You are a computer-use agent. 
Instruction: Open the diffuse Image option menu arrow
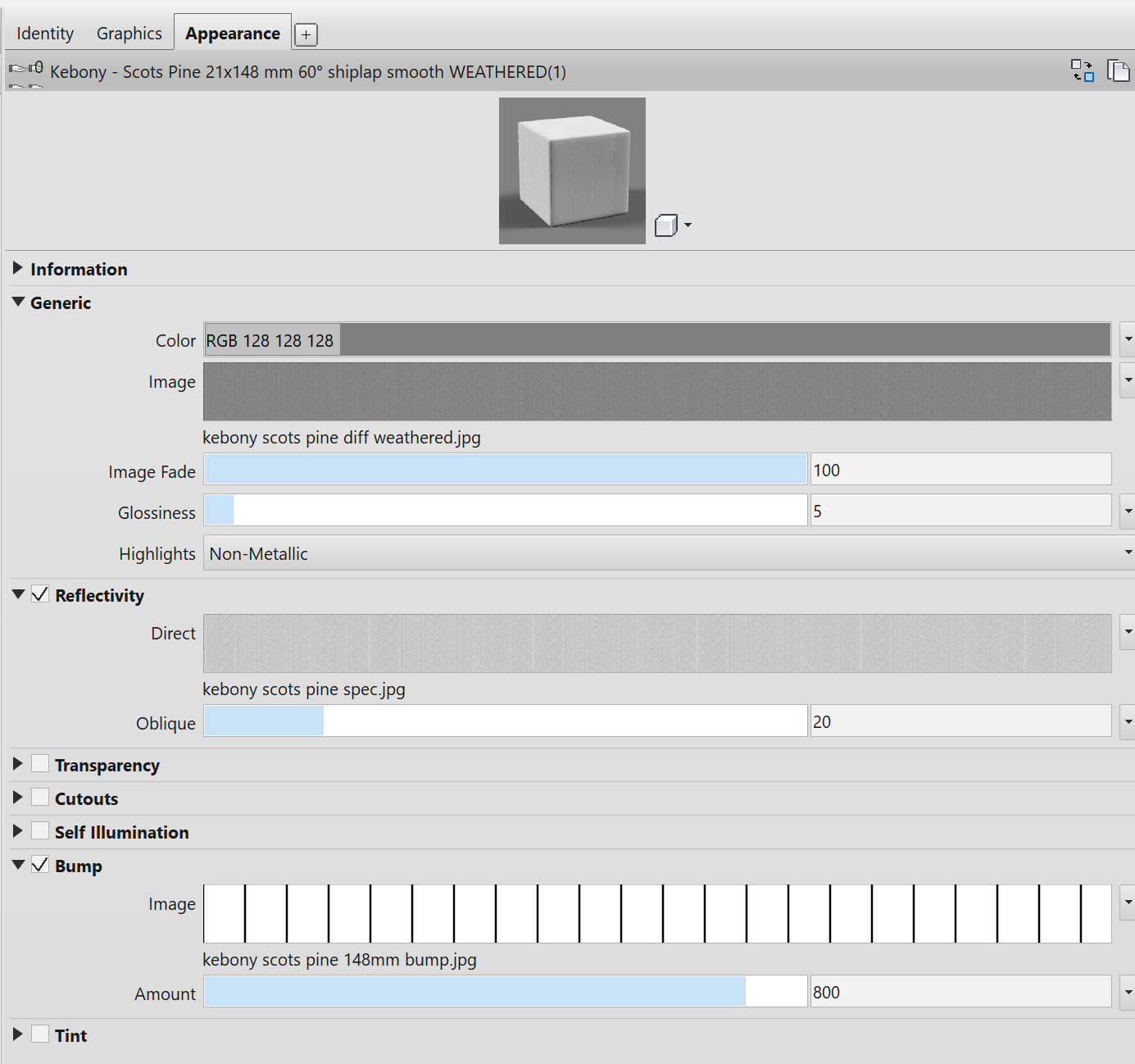pyautogui.click(x=1128, y=380)
